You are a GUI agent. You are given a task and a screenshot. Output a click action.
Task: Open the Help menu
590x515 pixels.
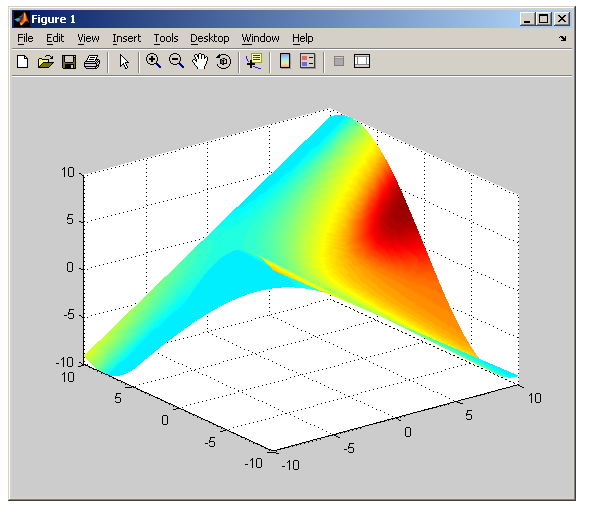point(303,38)
